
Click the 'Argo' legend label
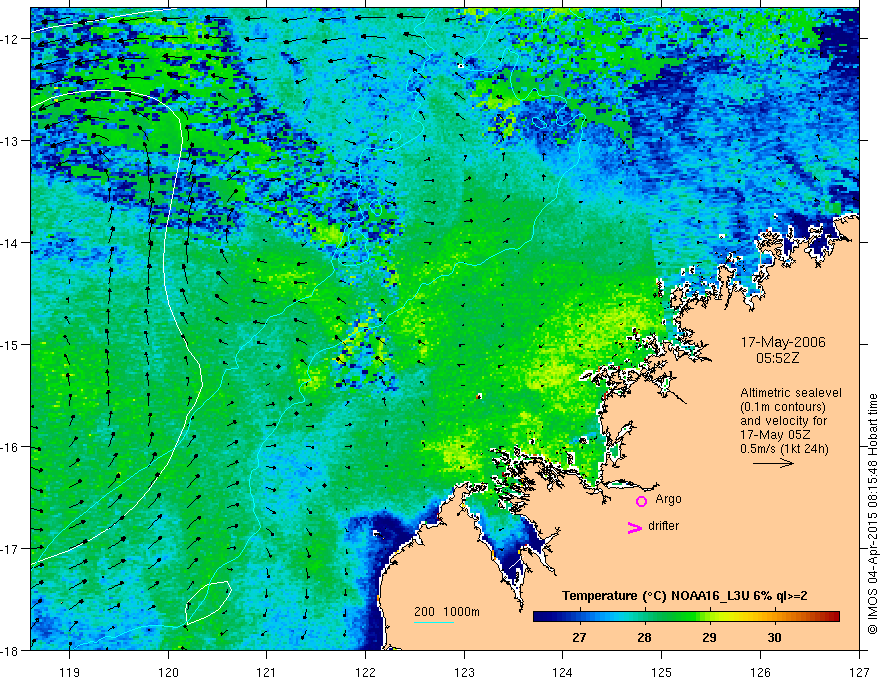tap(668, 499)
